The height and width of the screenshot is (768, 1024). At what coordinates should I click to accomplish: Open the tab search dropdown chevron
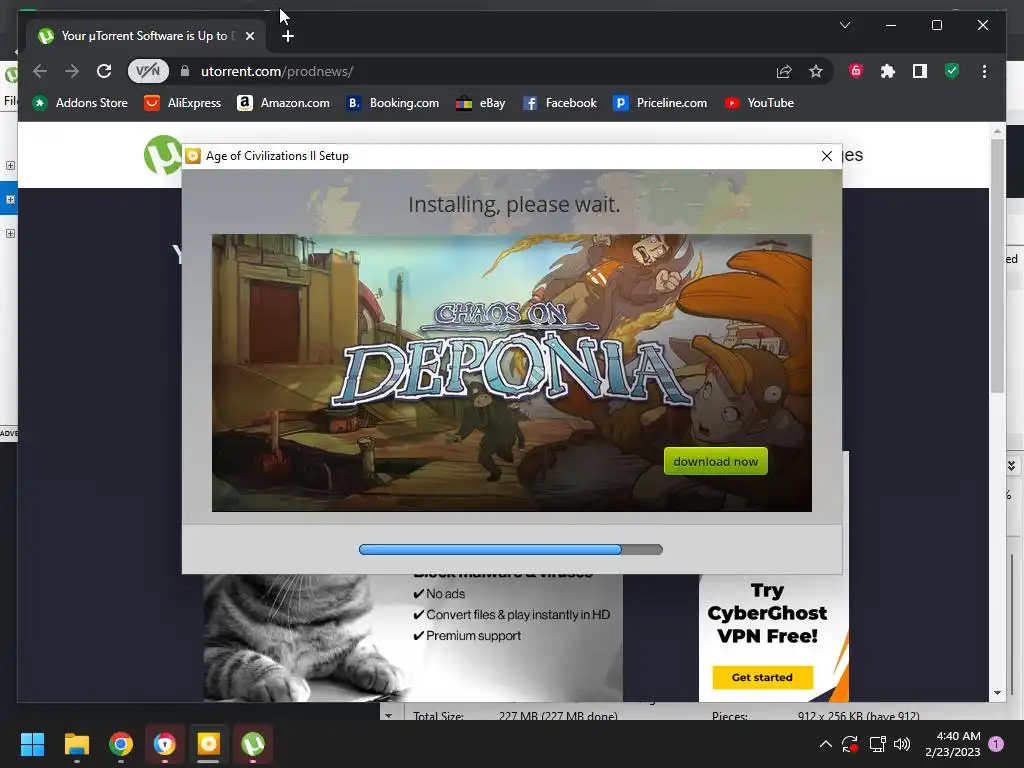844,25
